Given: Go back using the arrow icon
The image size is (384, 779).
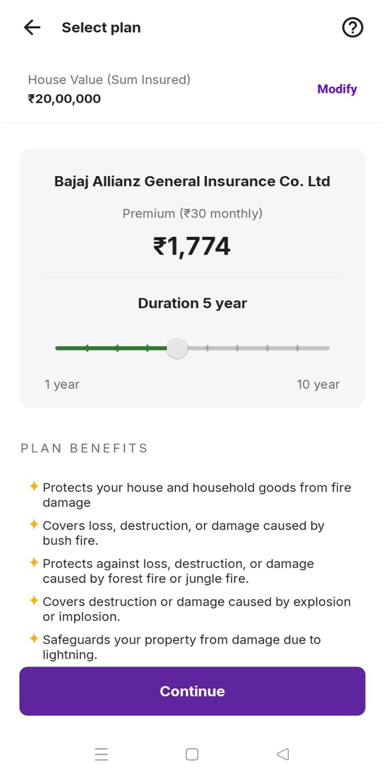Looking at the screenshot, I should pos(32,27).
